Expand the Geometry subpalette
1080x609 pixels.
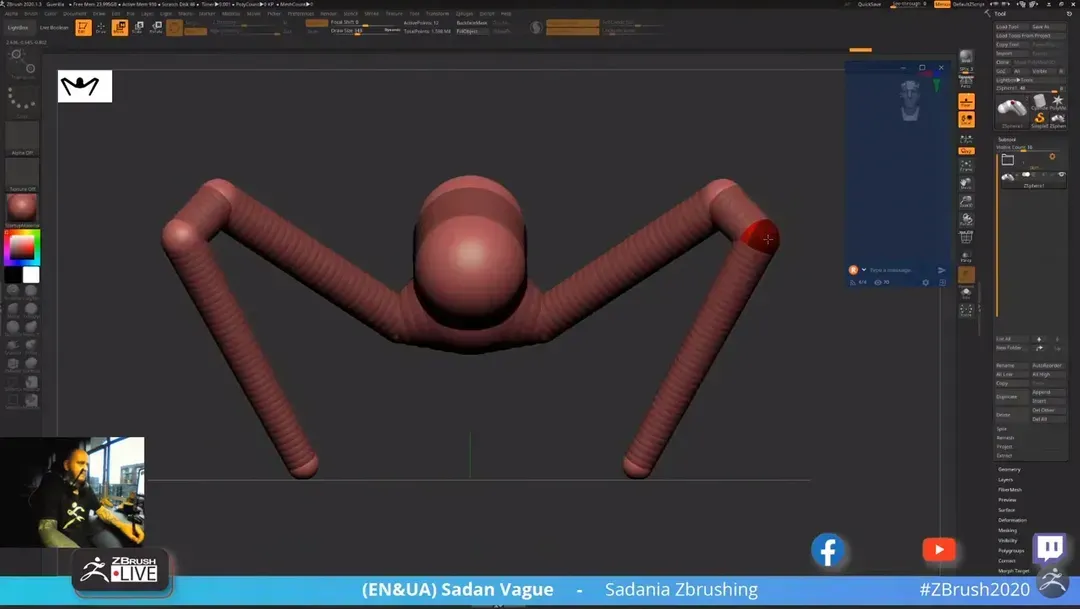point(1009,469)
